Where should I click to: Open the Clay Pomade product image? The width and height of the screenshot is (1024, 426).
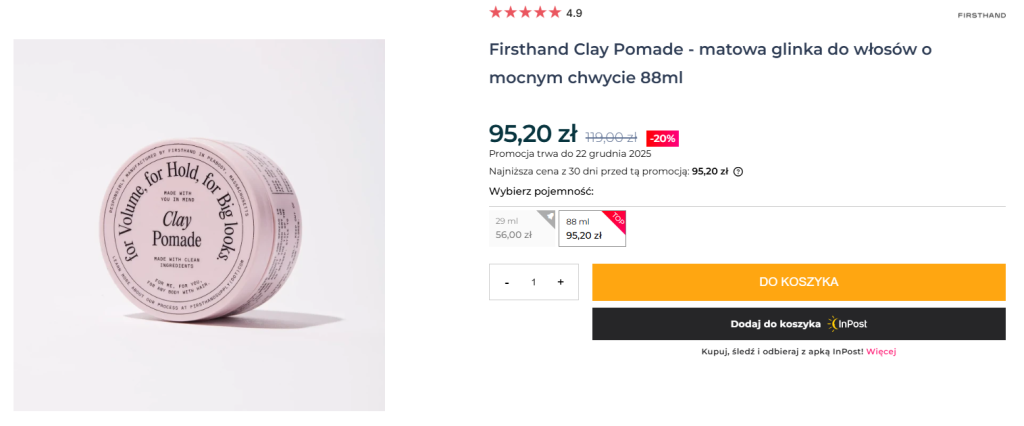point(199,225)
